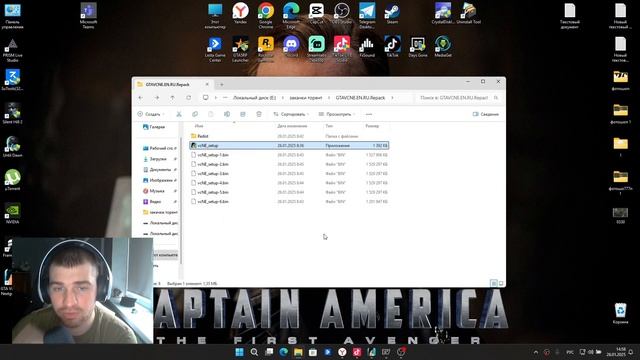640x360 pixels.
Task: Add a new Explorer tab
Action: [222, 84]
